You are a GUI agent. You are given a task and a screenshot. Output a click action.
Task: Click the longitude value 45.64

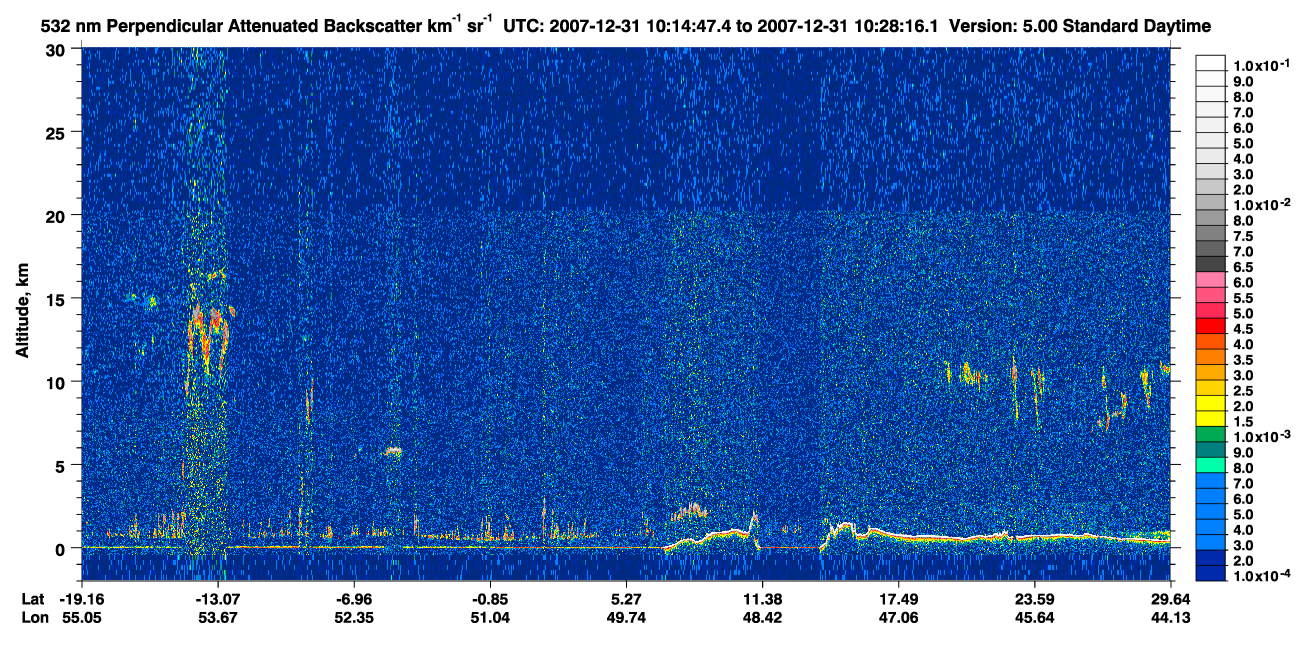tap(1034, 618)
